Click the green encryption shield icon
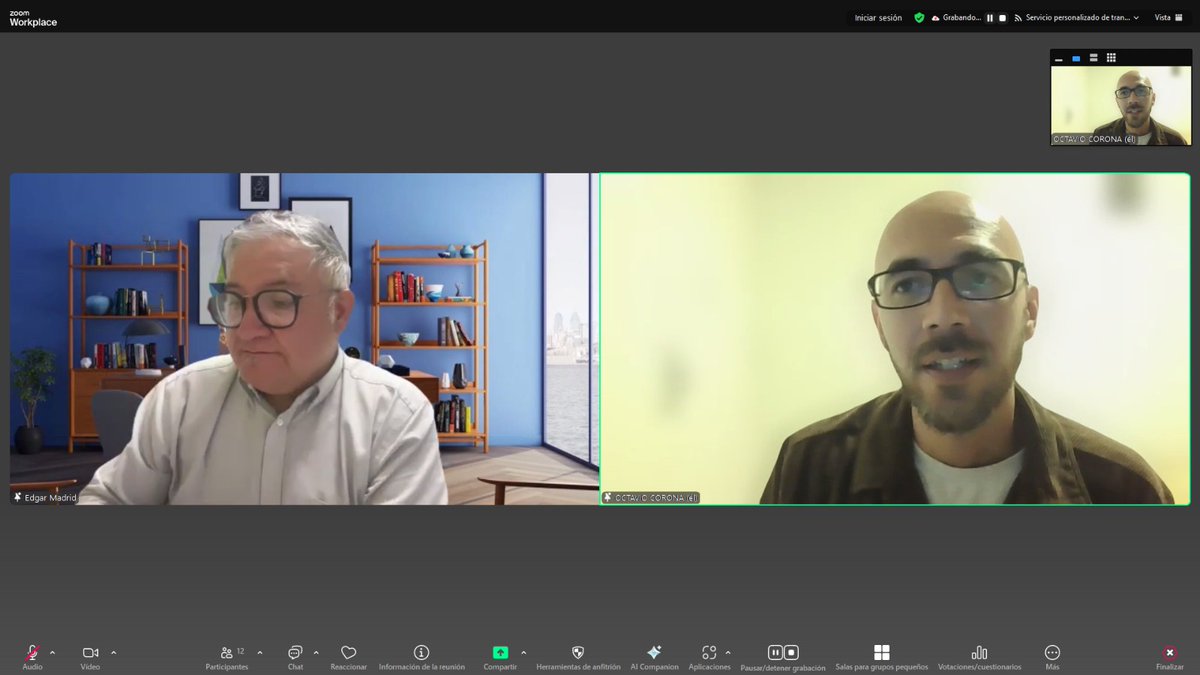The width and height of the screenshot is (1200, 675). click(x=919, y=17)
